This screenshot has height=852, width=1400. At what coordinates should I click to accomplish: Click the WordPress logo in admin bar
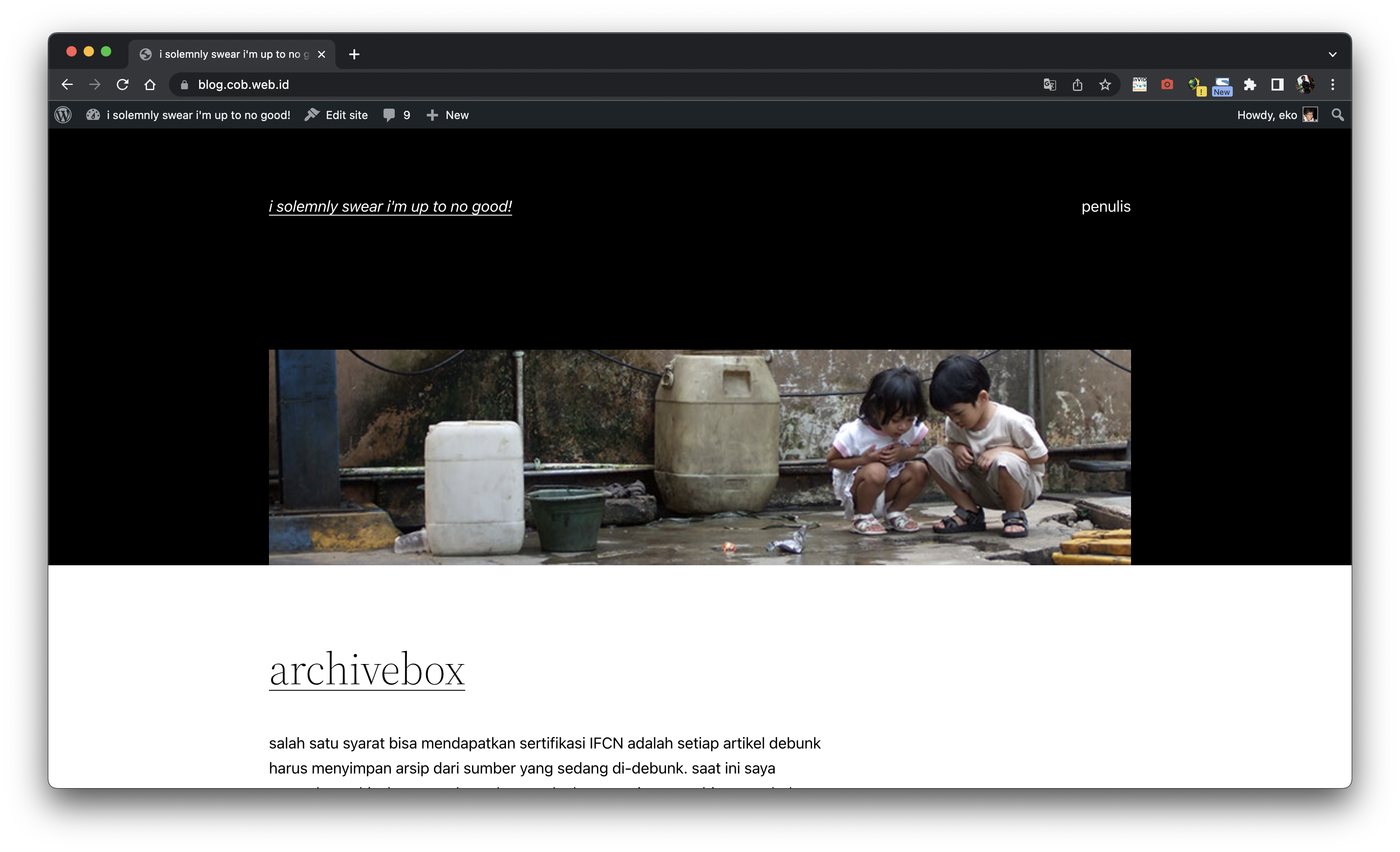click(63, 115)
